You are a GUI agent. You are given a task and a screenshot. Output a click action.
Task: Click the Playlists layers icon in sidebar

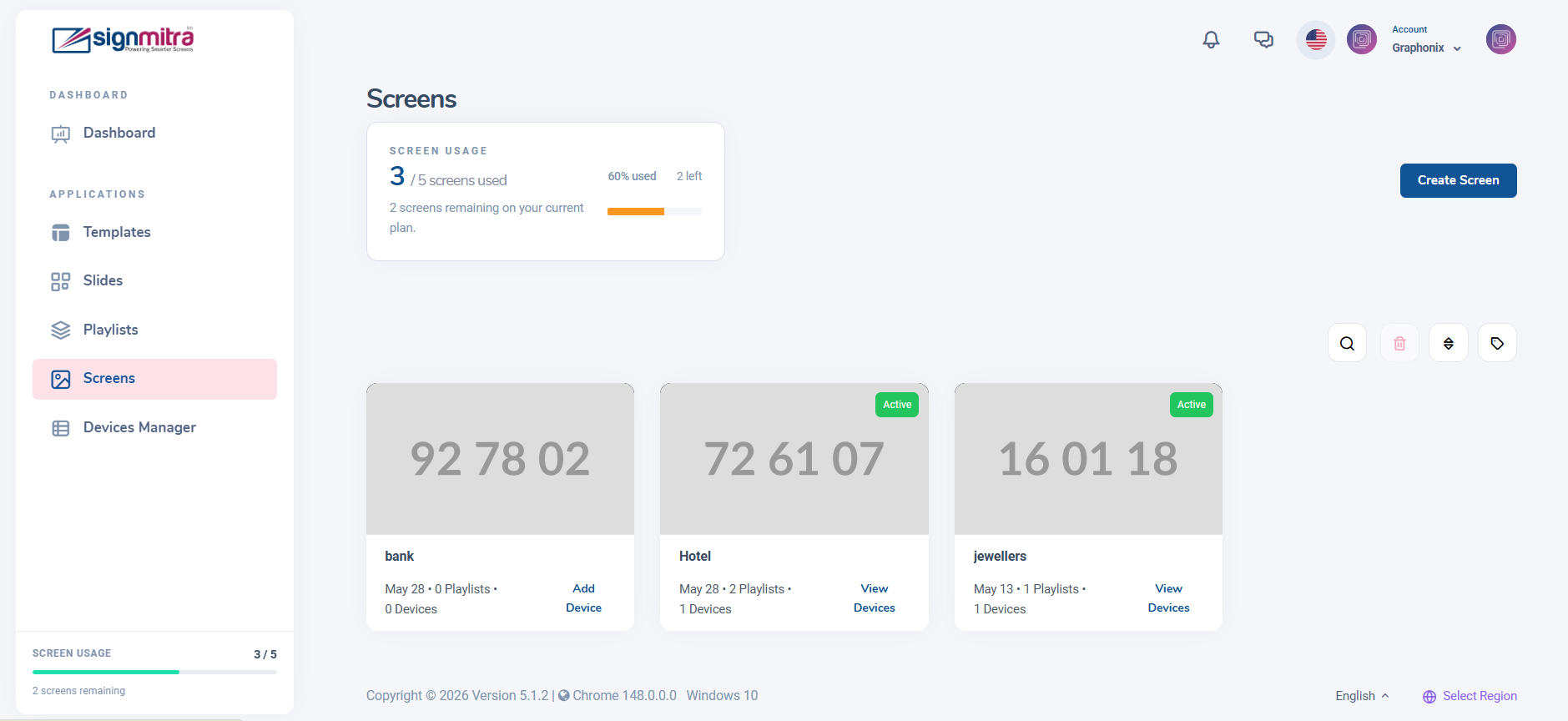pyautogui.click(x=61, y=330)
